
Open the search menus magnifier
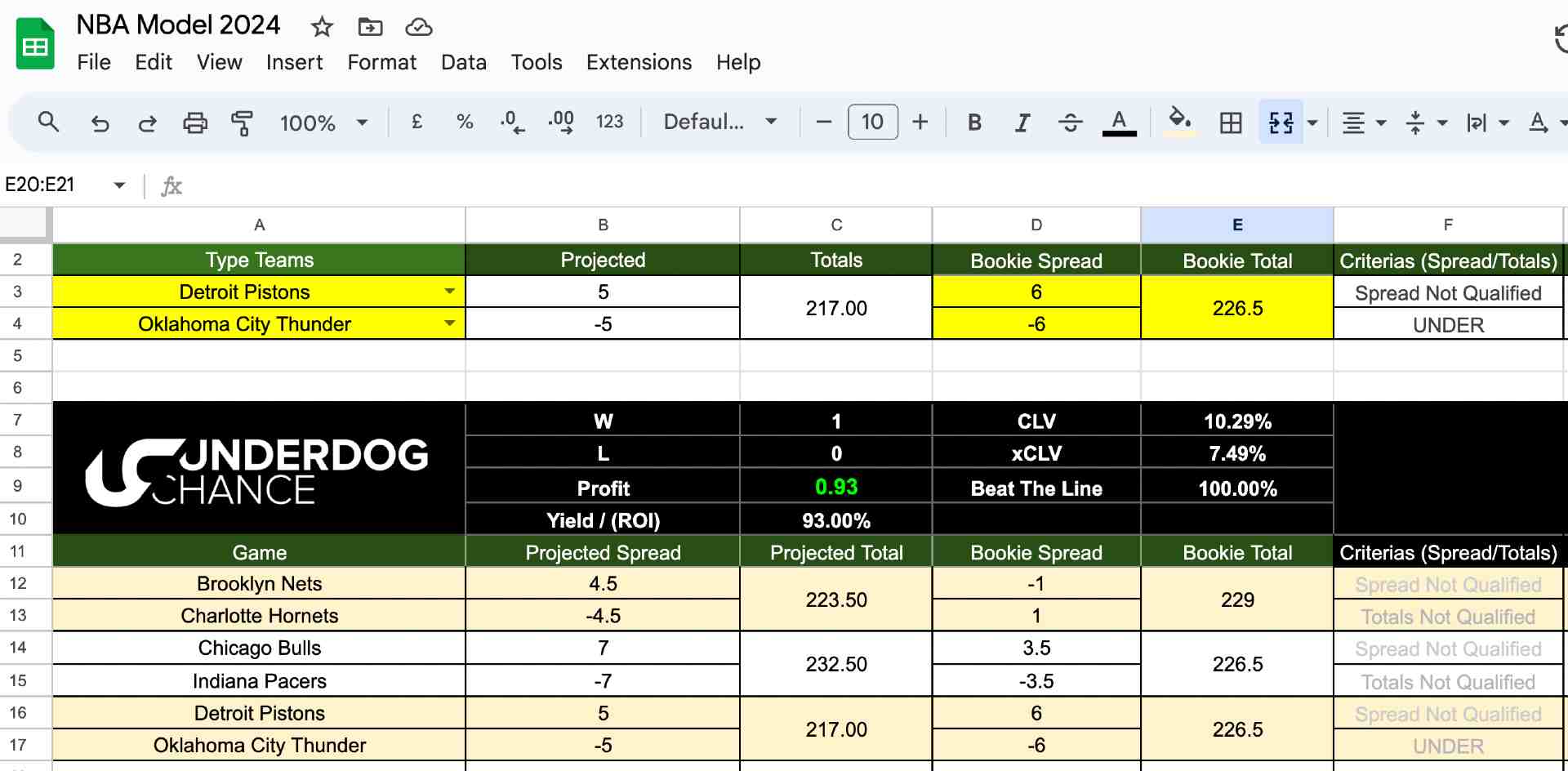[x=49, y=123]
